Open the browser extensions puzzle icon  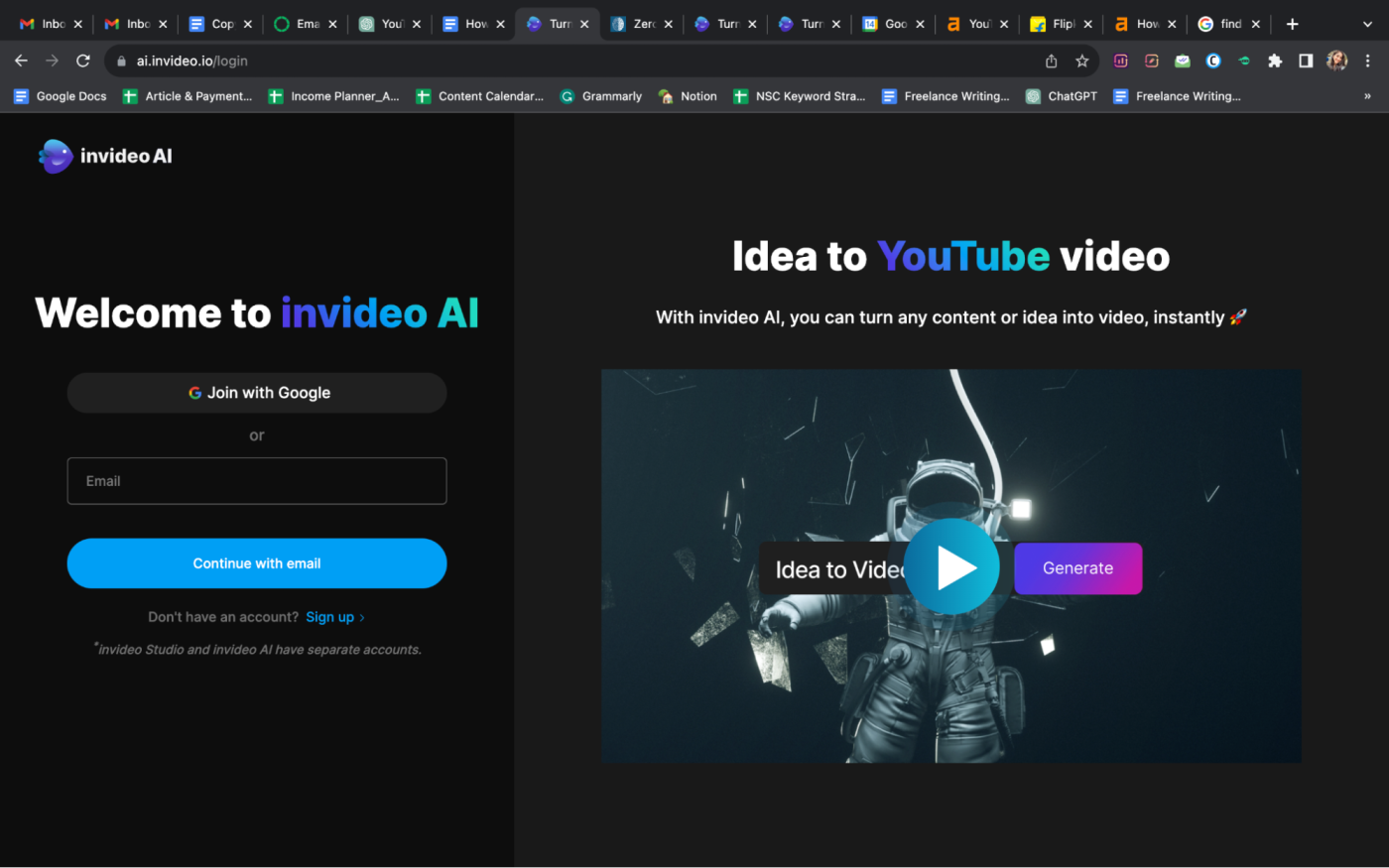pos(1275,61)
